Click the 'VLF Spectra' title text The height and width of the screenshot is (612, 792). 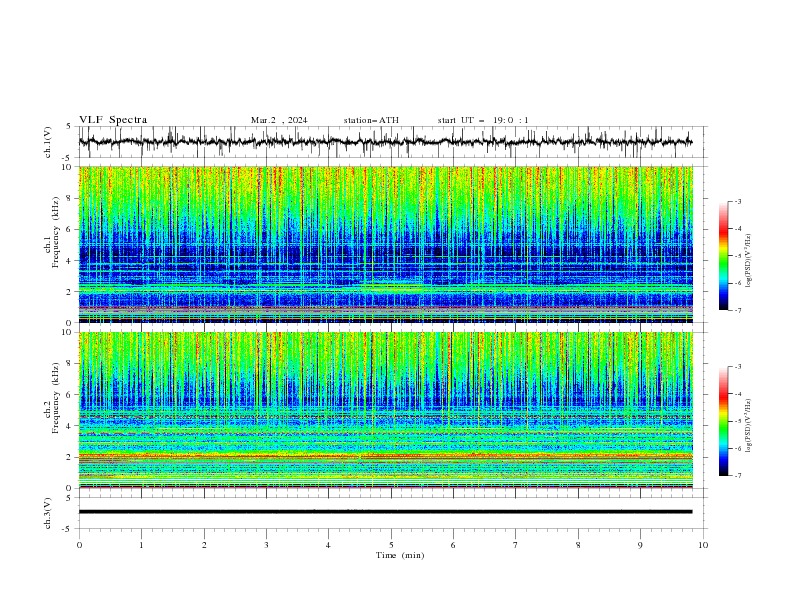113,120
